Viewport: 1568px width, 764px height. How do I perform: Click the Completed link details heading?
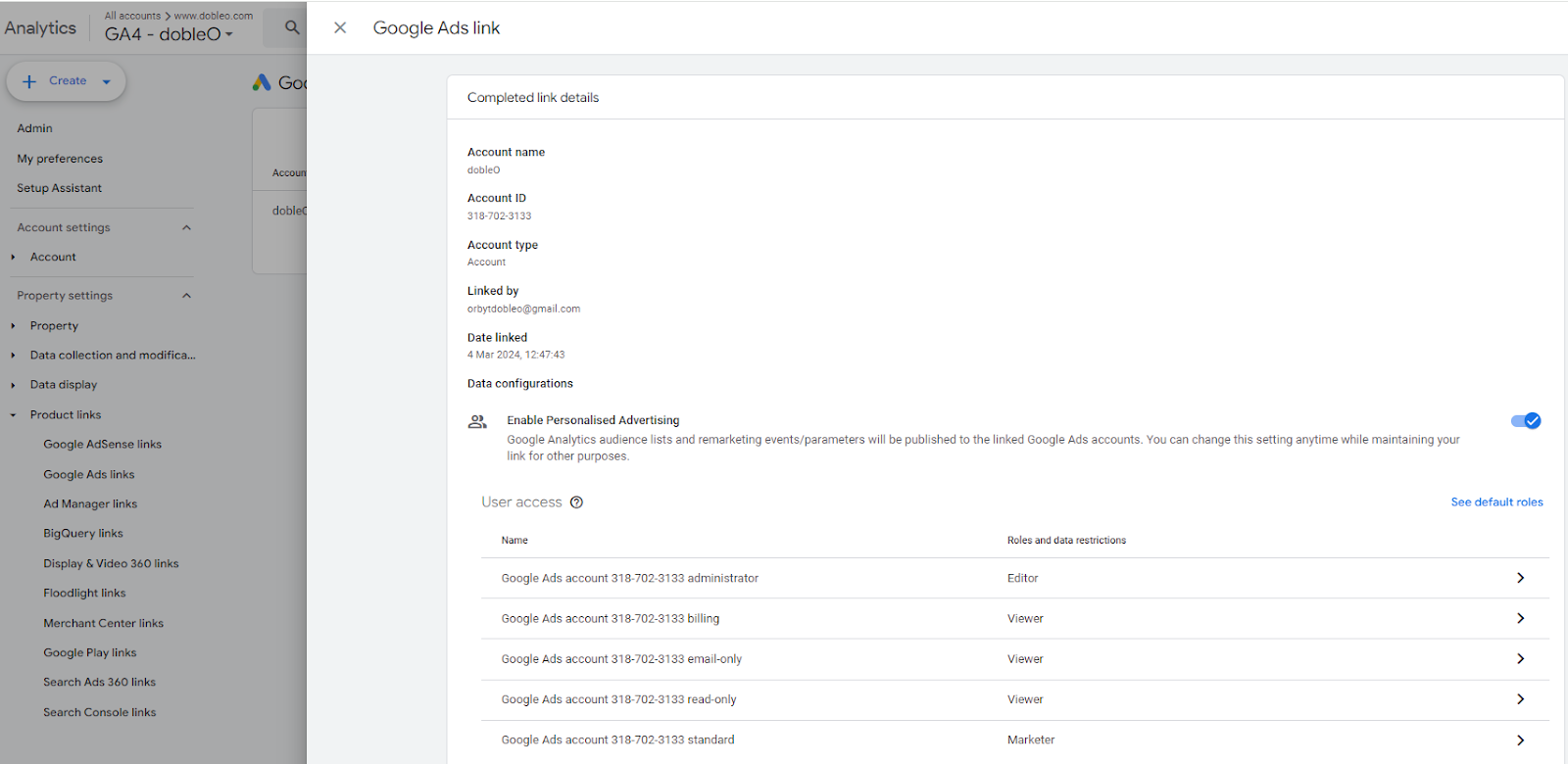point(533,98)
